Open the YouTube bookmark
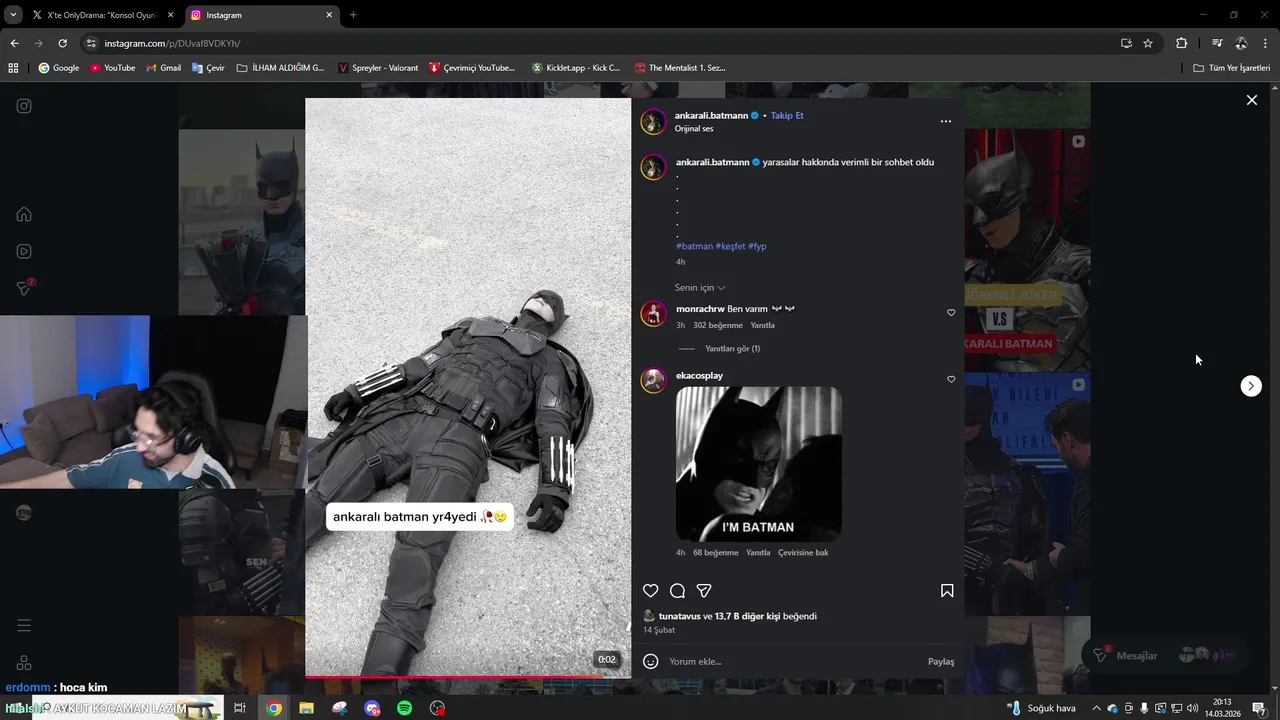1280x720 pixels. click(112, 68)
